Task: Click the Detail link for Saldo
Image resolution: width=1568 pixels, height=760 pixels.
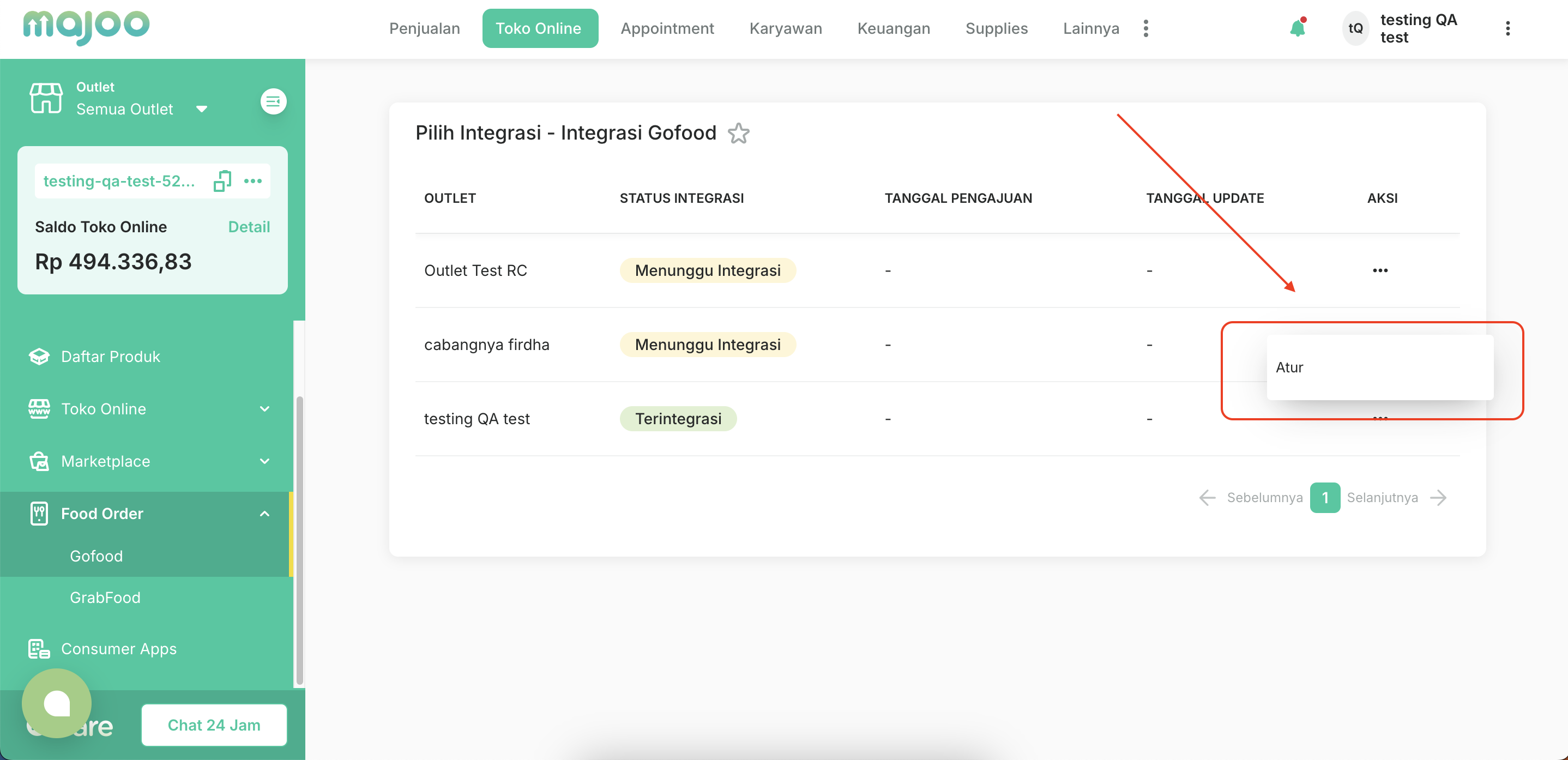Action: click(249, 227)
